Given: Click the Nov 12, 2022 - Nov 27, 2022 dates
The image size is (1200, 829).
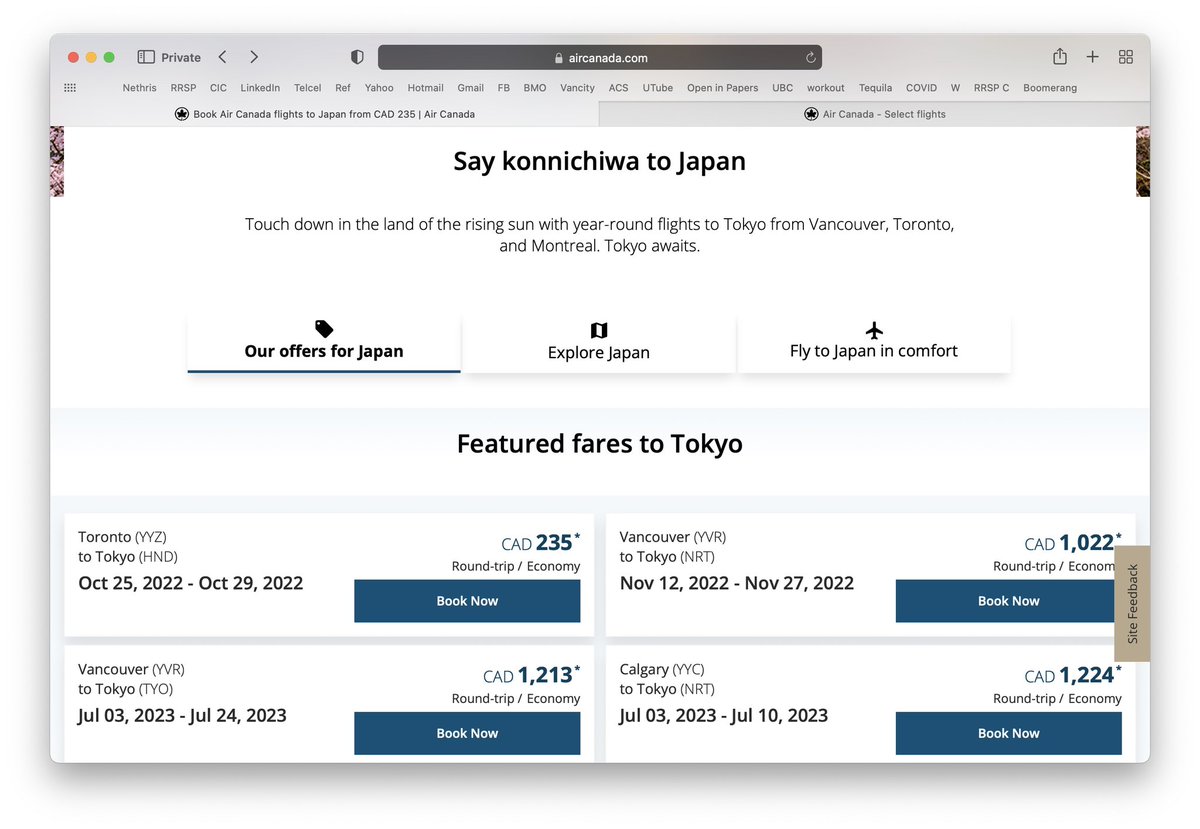Looking at the screenshot, I should [737, 583].
